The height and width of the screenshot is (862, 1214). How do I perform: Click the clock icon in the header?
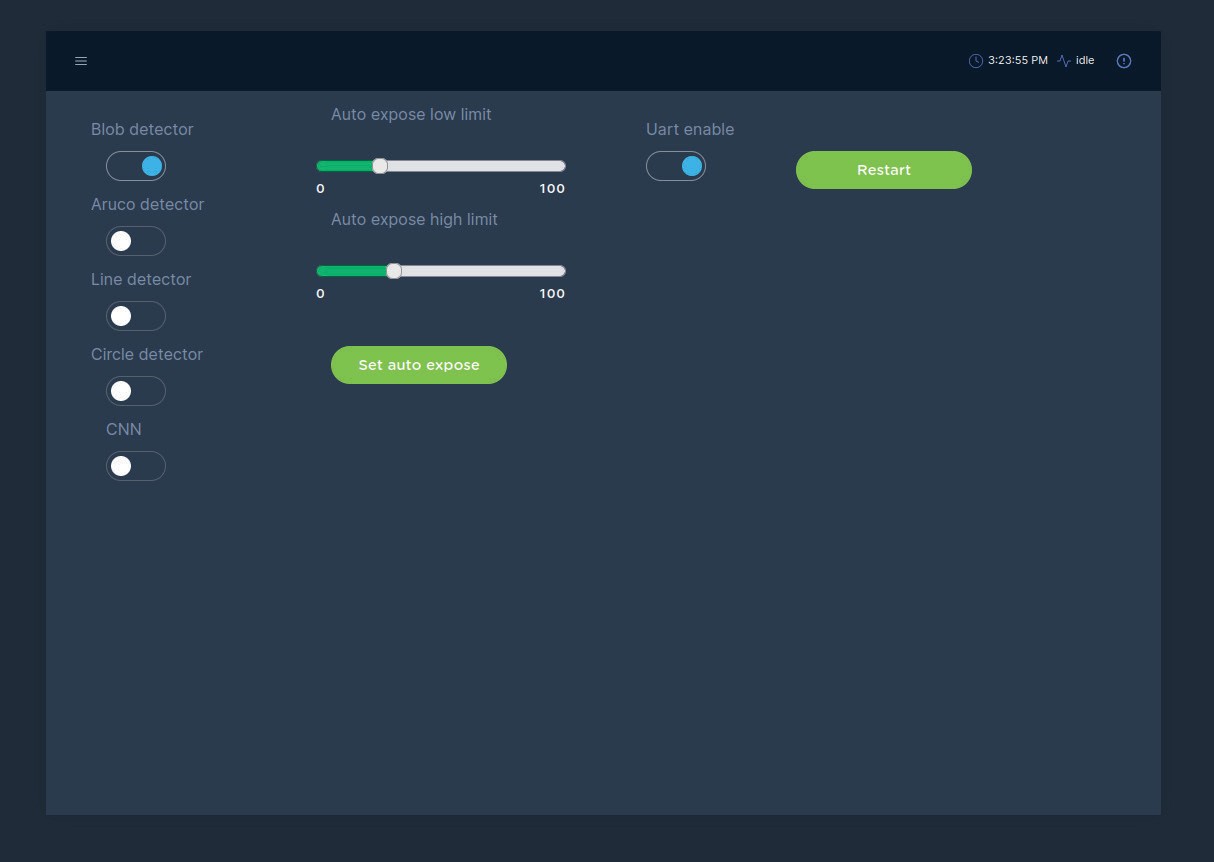pyautogui.click(x=976, y=61)
